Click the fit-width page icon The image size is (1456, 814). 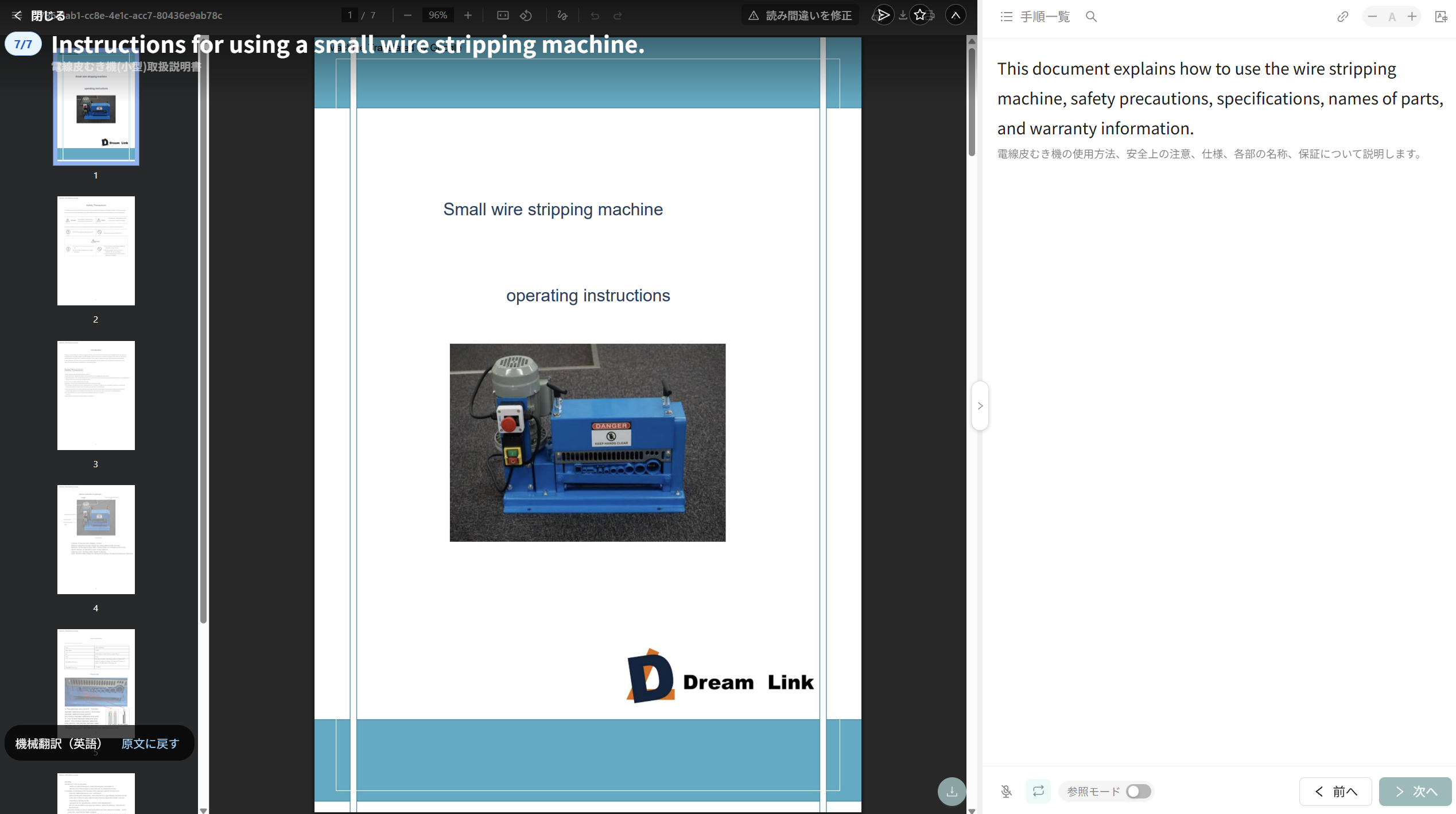(503, 15)
